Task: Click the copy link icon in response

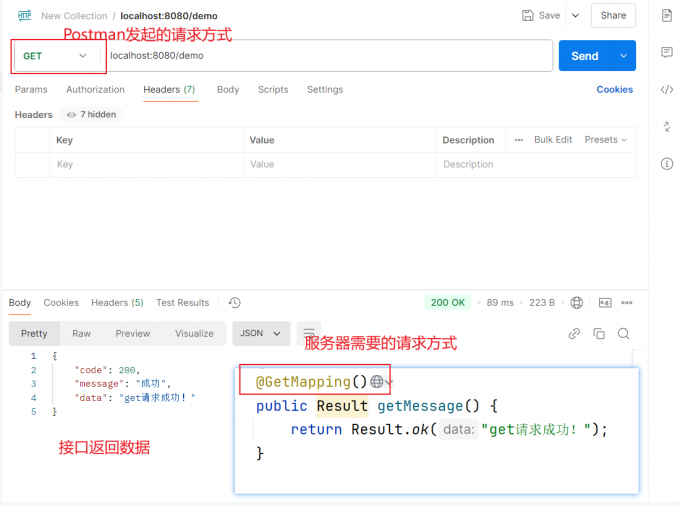Action: coord(574,333)
